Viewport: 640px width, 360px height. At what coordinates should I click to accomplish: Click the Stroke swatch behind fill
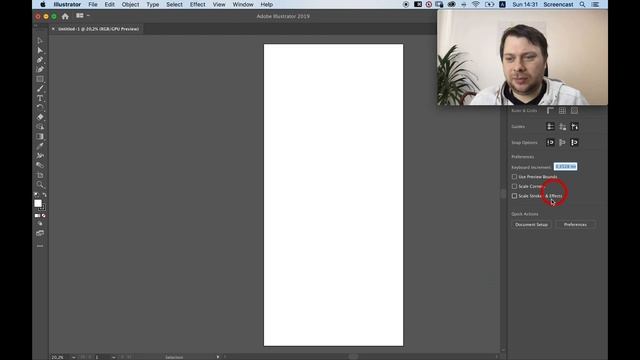[42, 208]
